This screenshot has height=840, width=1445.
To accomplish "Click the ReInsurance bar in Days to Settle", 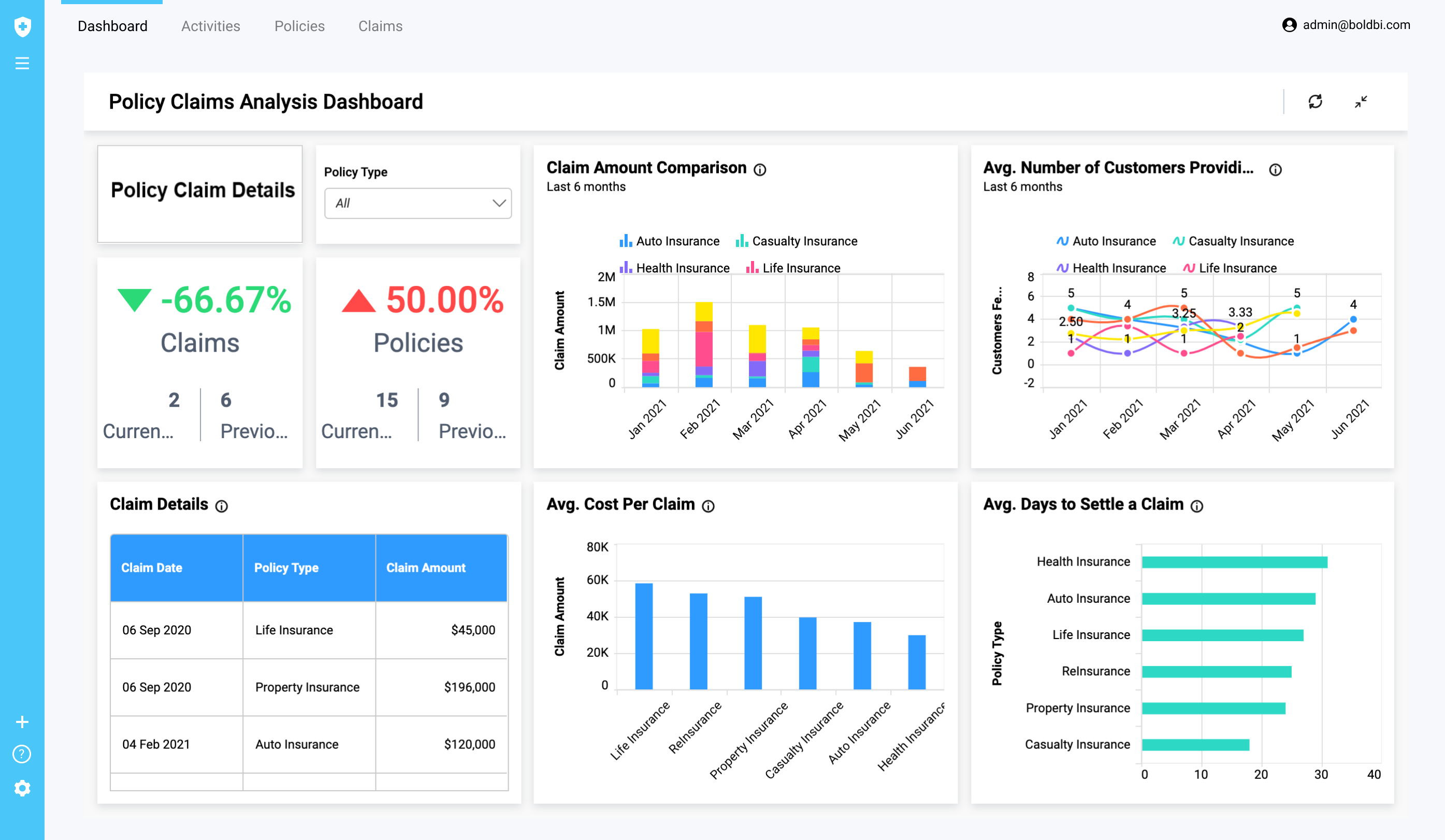I will [1217, 672].
